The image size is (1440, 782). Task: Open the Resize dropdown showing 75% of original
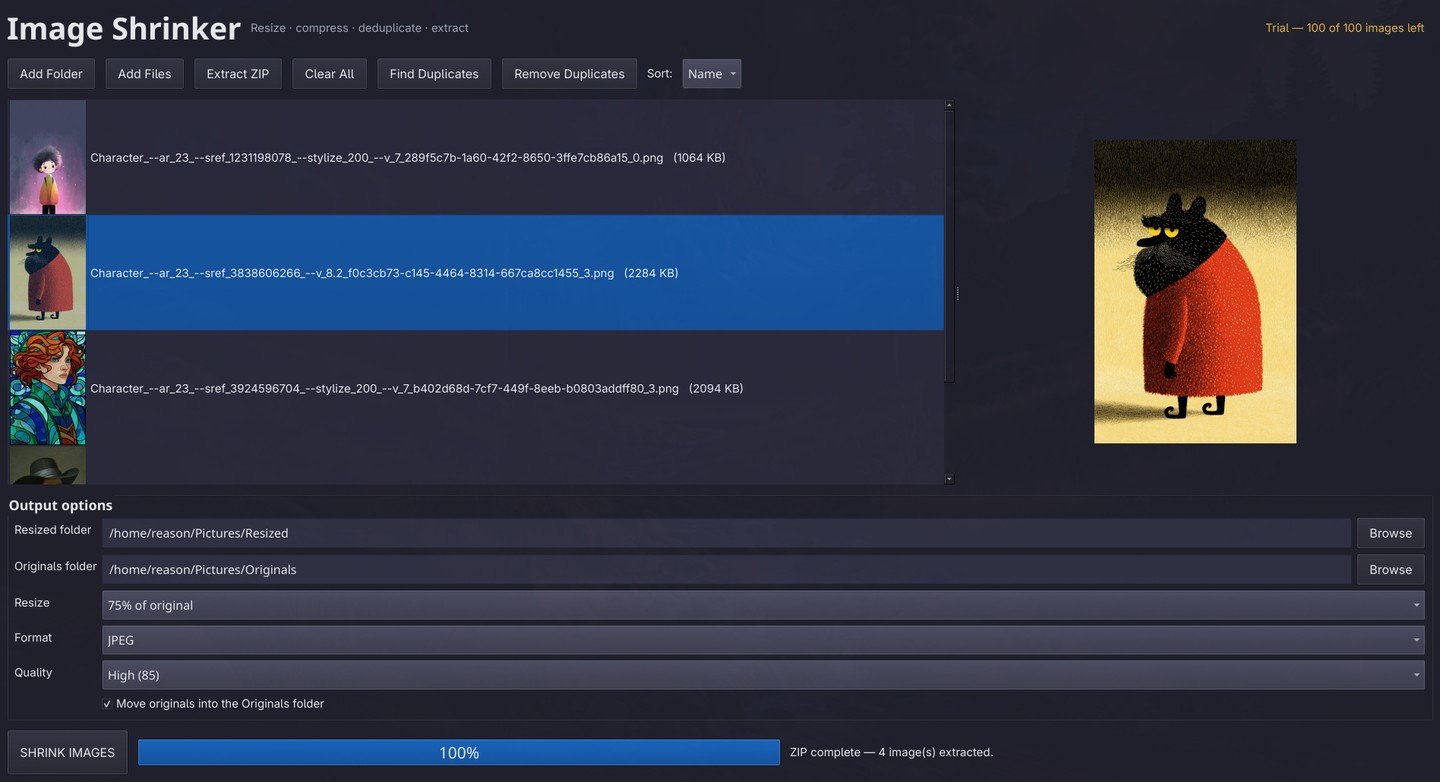tap(763, 605)
